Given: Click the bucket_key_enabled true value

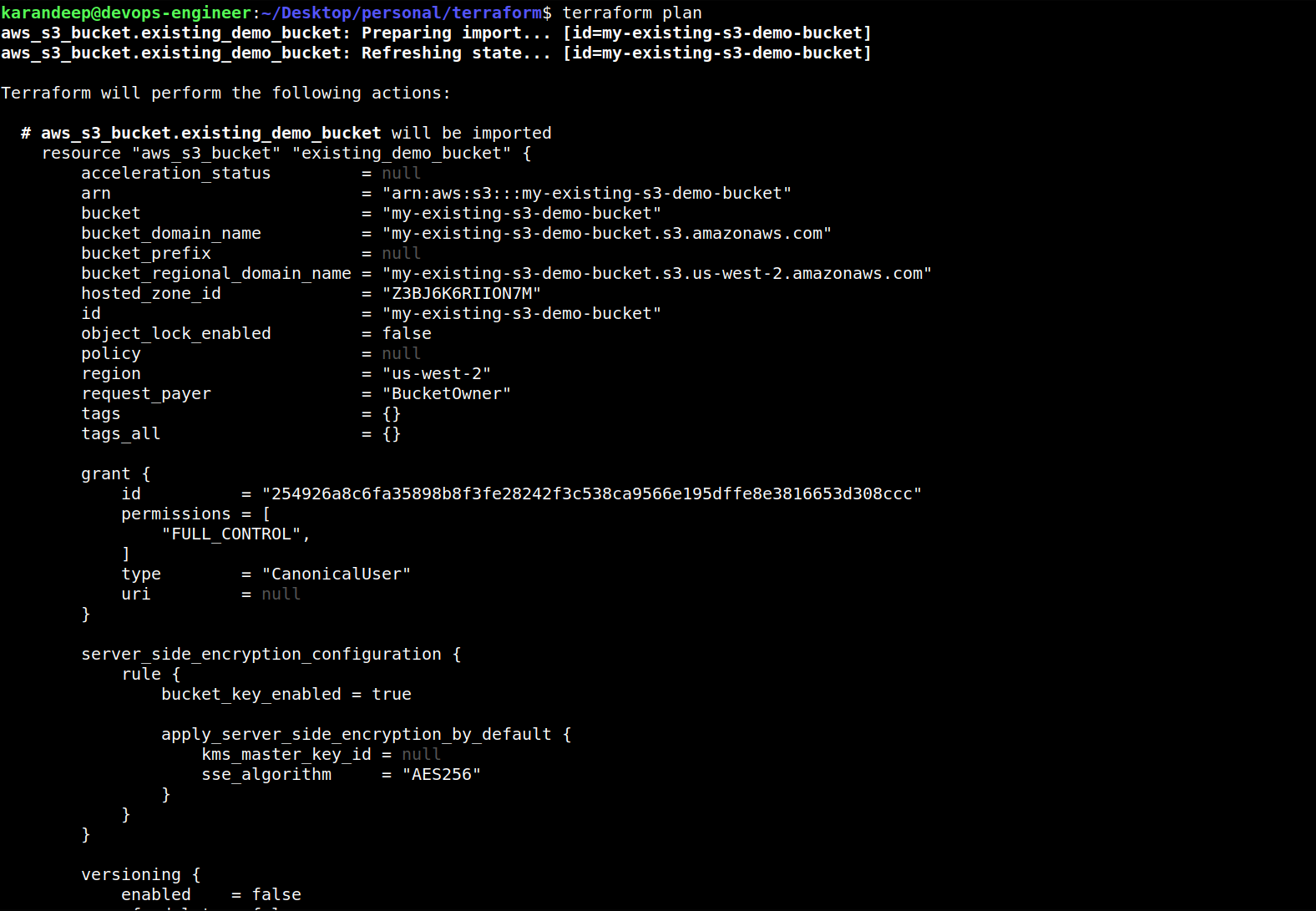Looking at the screenshot, I should (x=392, y=694).
